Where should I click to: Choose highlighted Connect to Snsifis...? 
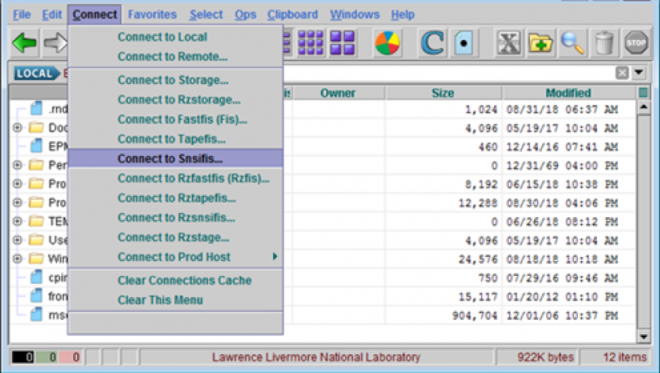(176, 159)
